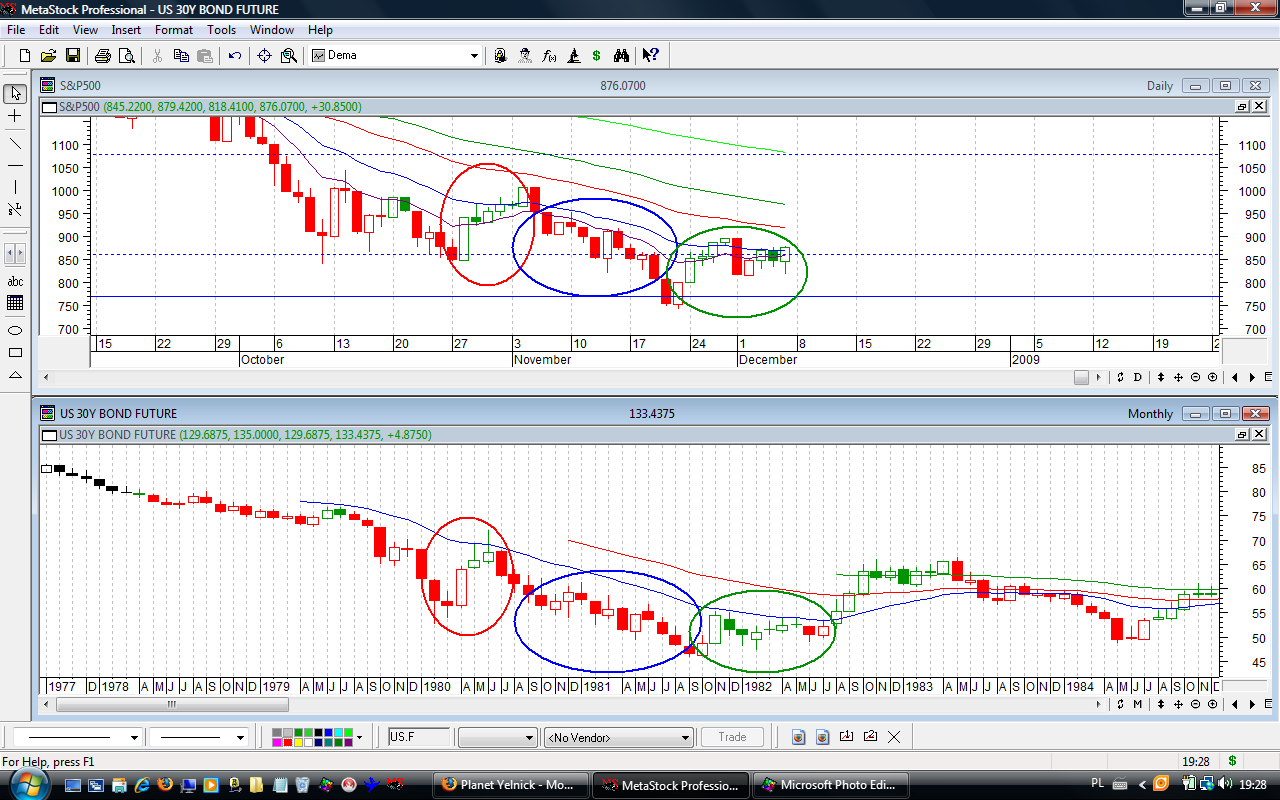Click the S&P500 chart scrollbar thumb

[1081, 377]
